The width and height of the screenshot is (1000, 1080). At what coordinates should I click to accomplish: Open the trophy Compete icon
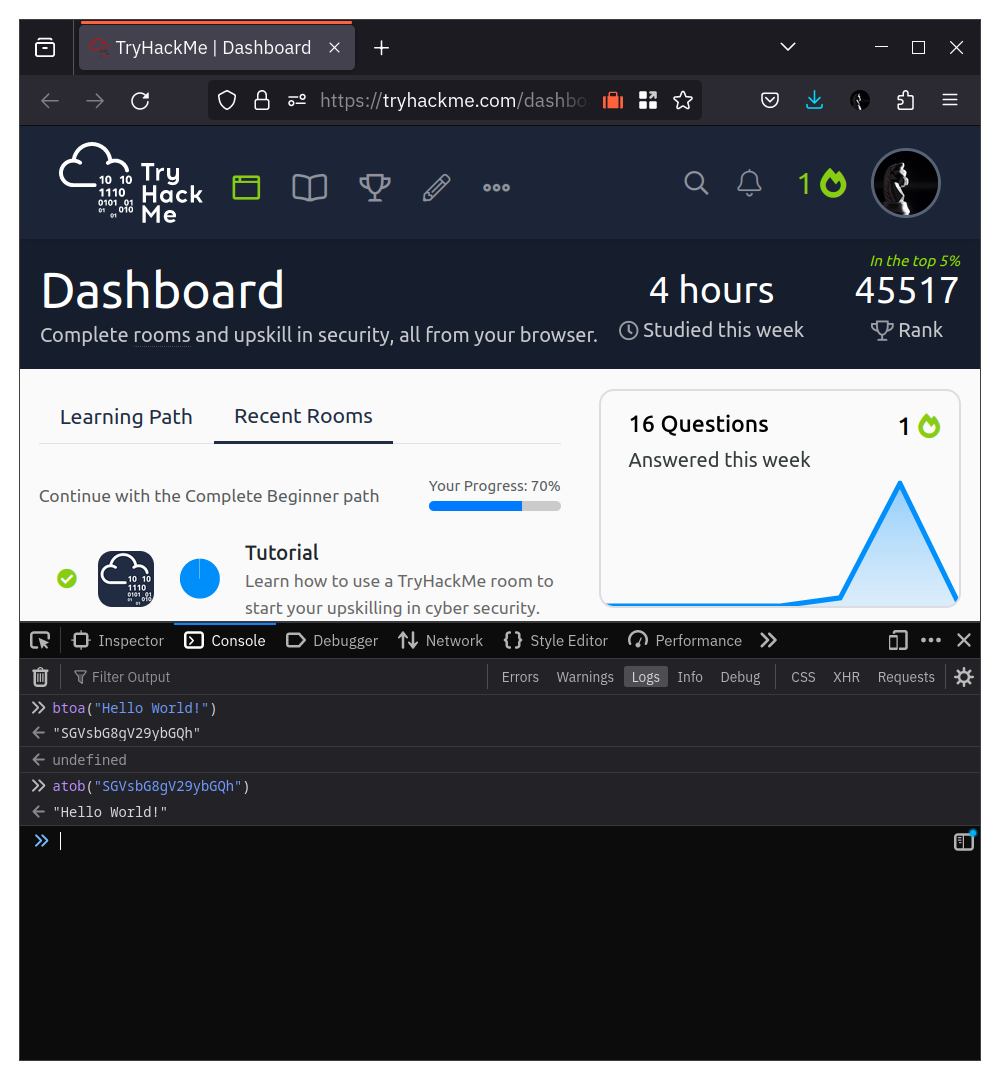tap(374, 187)
